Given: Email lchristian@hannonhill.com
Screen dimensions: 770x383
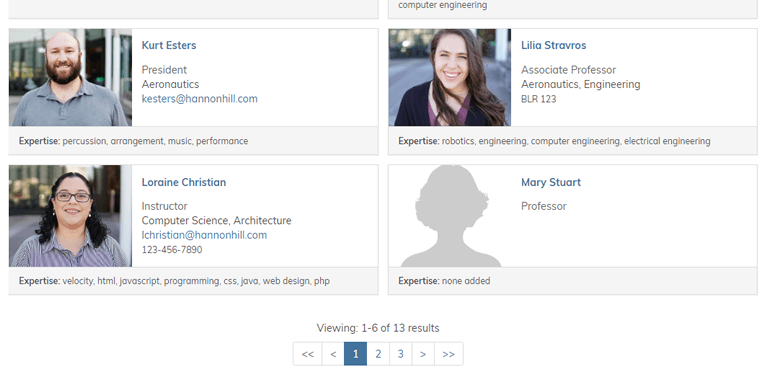Looking at the screenshot, I should [204, 235].
